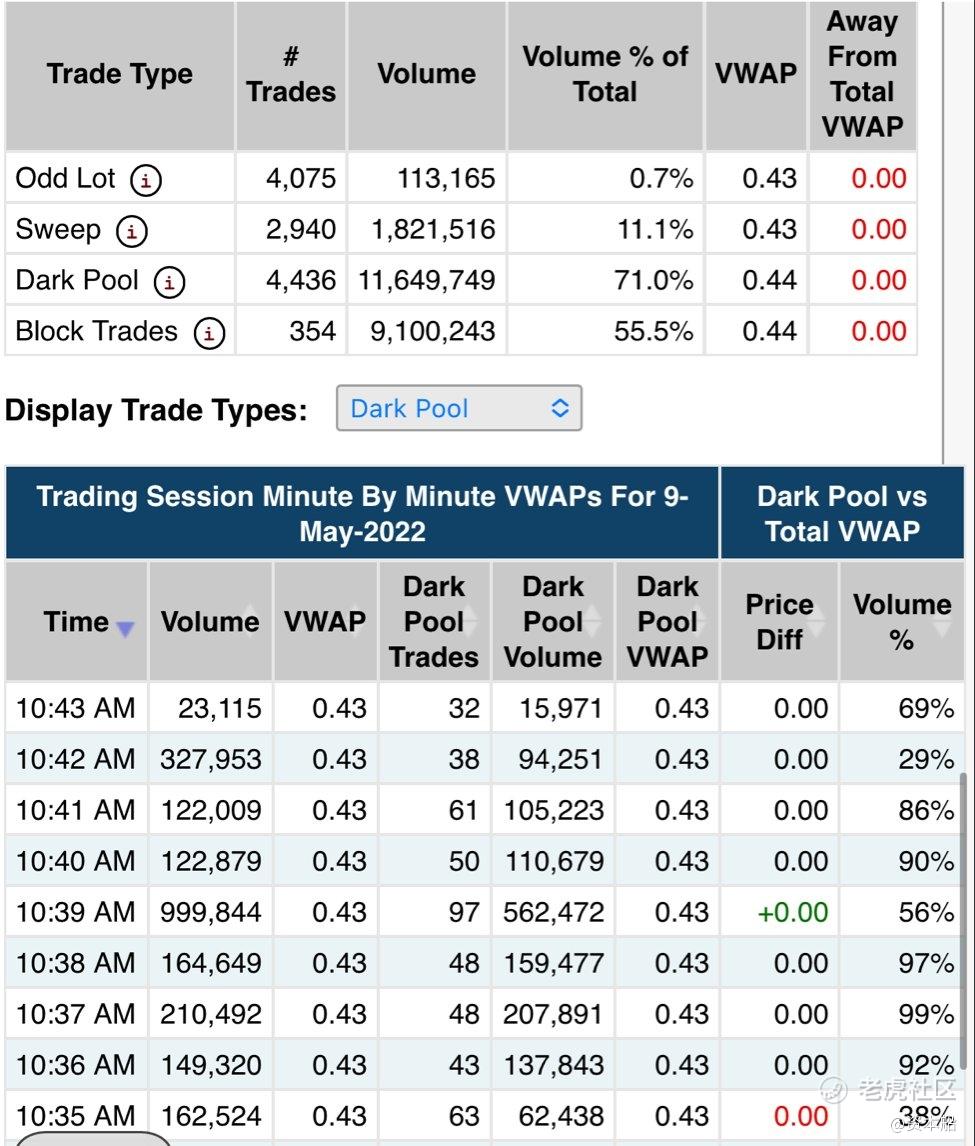Sort table by Volume column

tap(210, 622)
